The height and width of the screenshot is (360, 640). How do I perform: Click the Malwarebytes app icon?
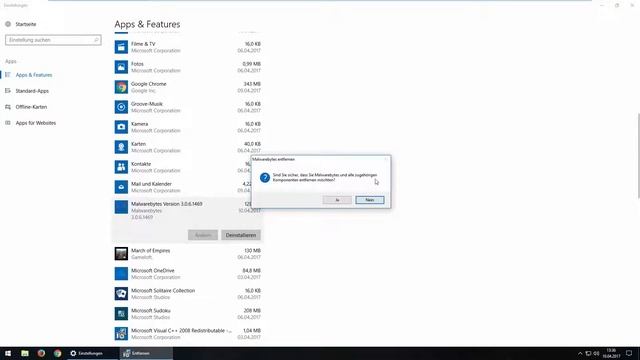(x=121, y=207)
